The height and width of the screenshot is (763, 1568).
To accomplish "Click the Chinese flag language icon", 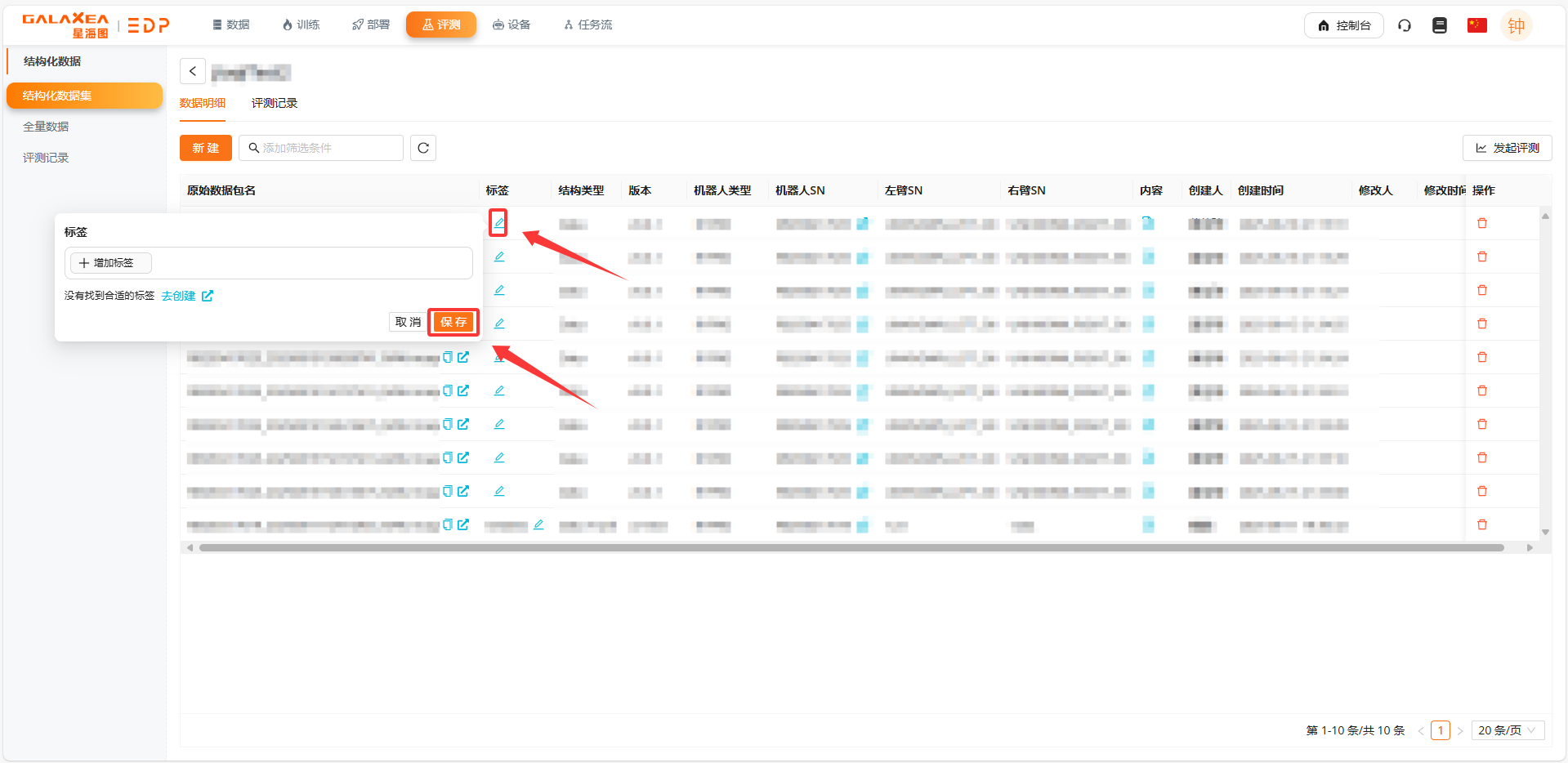I will click(x=1476, y=25).
